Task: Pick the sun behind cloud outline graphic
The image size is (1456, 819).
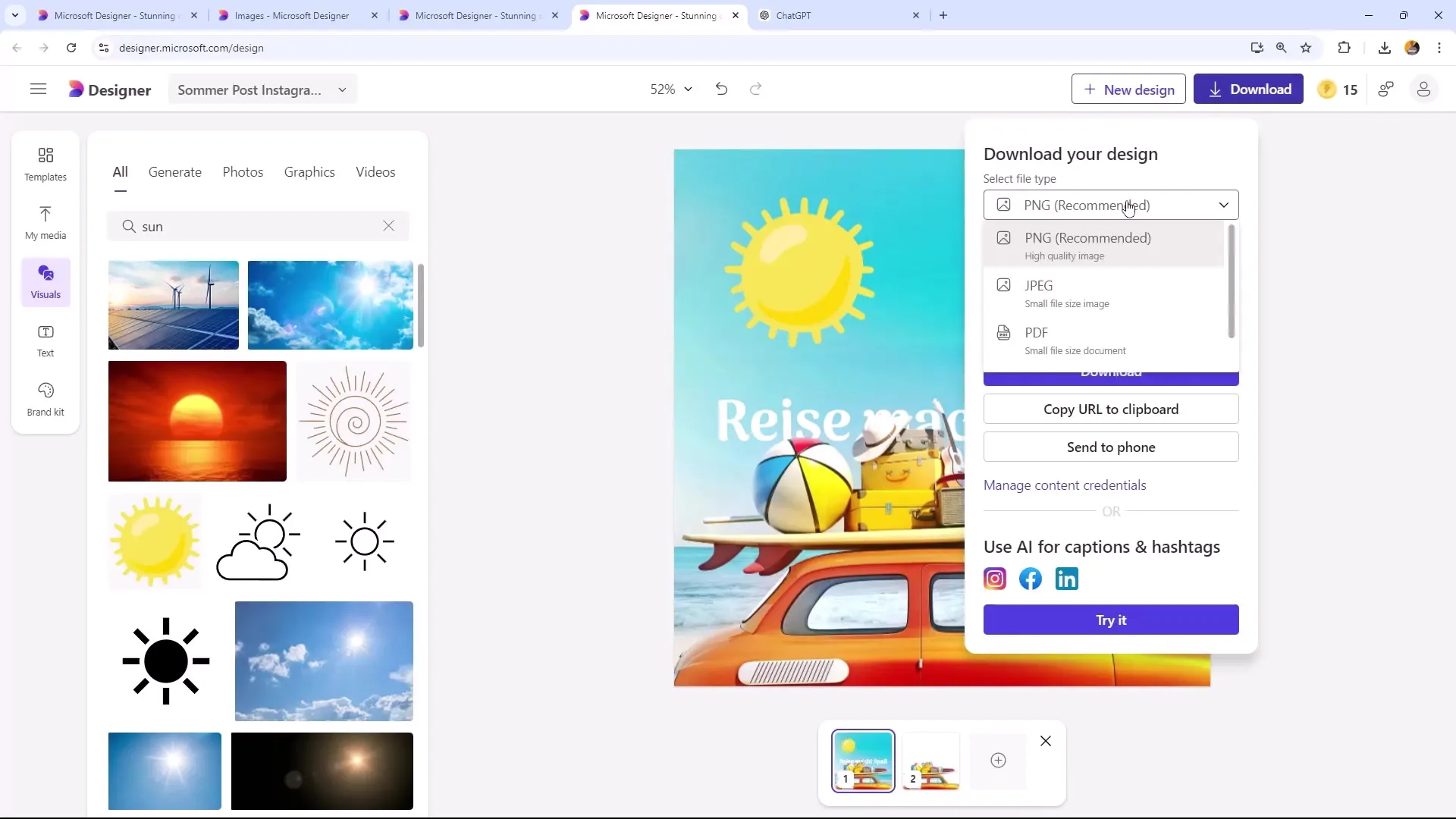Action: click(x=258, y=541)
